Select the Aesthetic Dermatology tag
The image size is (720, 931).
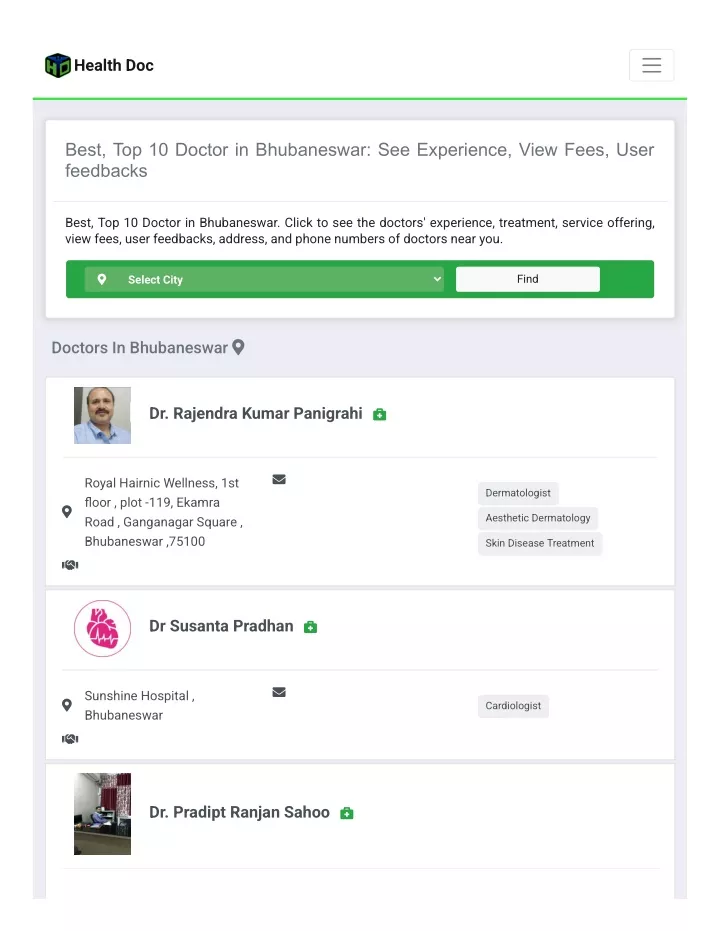tap(538, 518)
